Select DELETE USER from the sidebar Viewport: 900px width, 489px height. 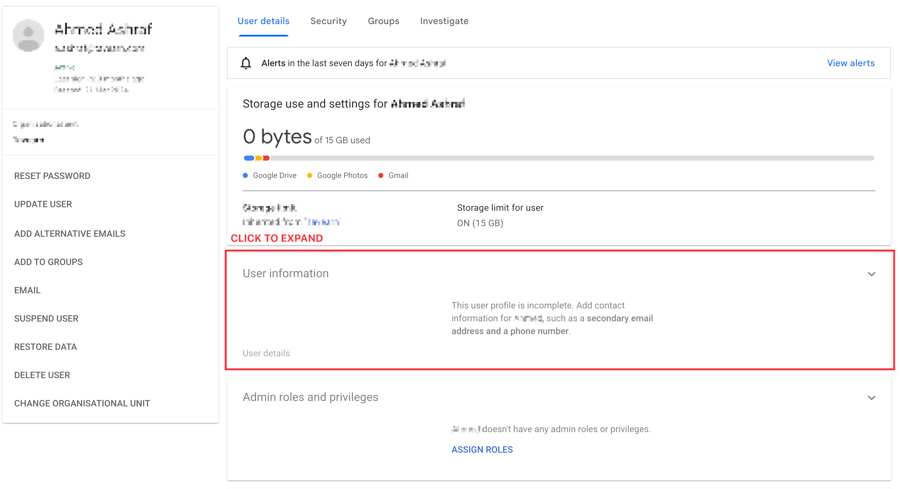pyautogui.click(x=42, y=375)
